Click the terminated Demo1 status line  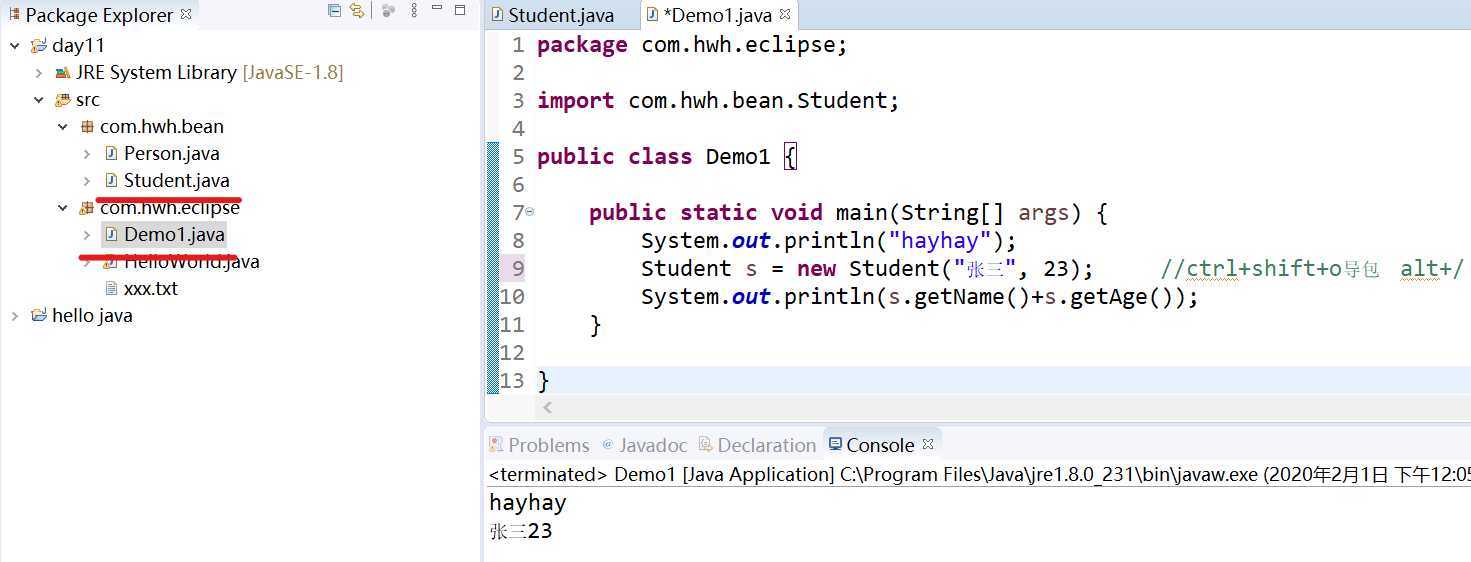tap(979, 474)
